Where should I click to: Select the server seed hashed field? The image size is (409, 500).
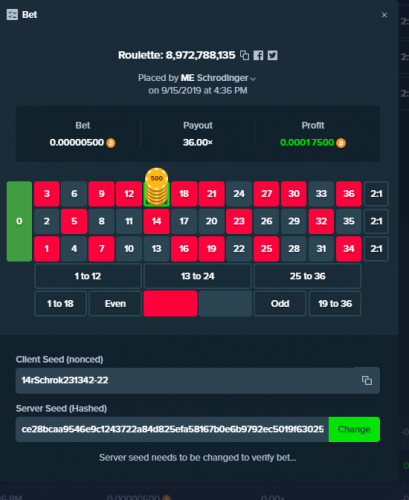[172, 429]
